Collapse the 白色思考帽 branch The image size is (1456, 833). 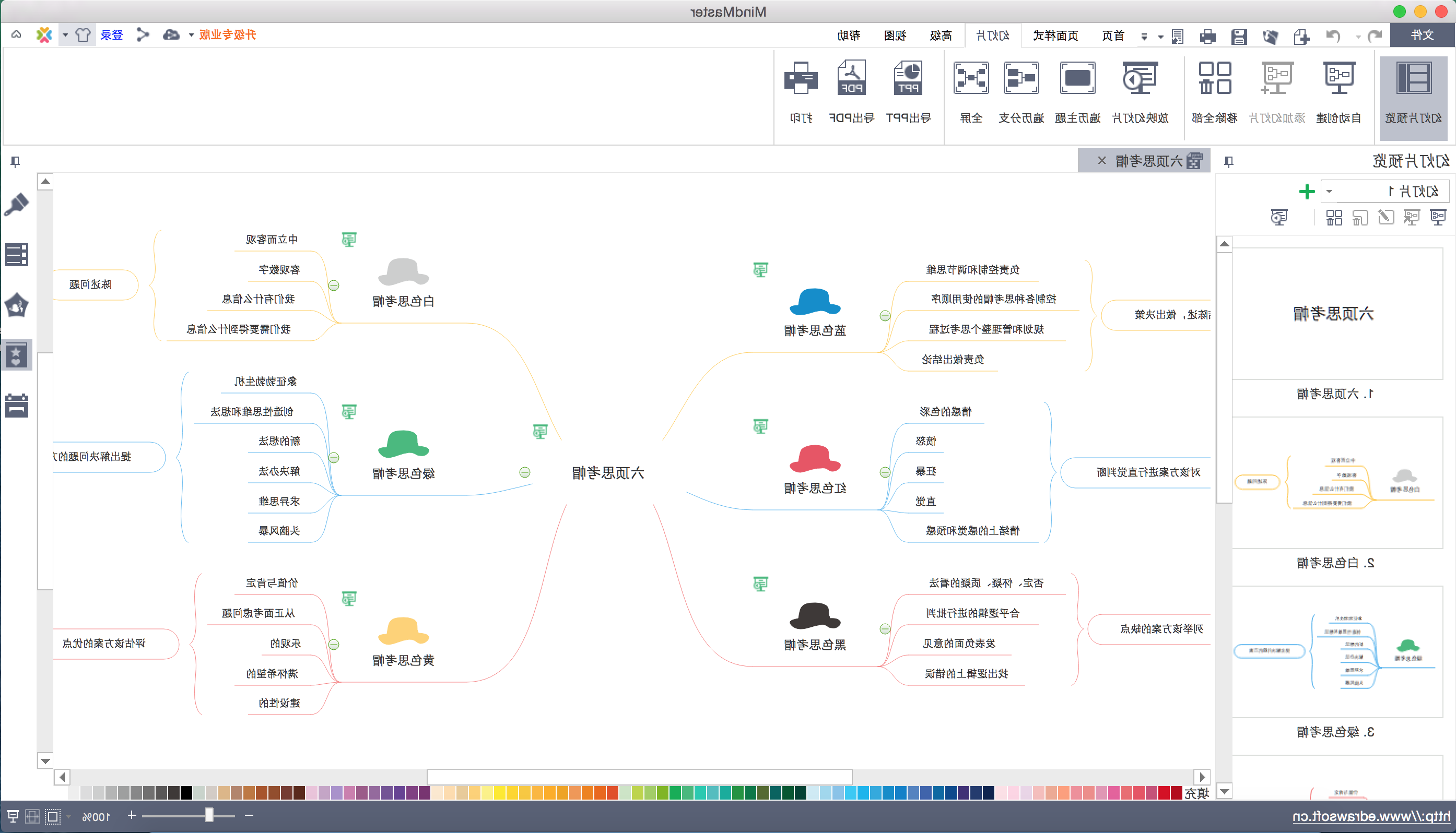pos(334,285)
